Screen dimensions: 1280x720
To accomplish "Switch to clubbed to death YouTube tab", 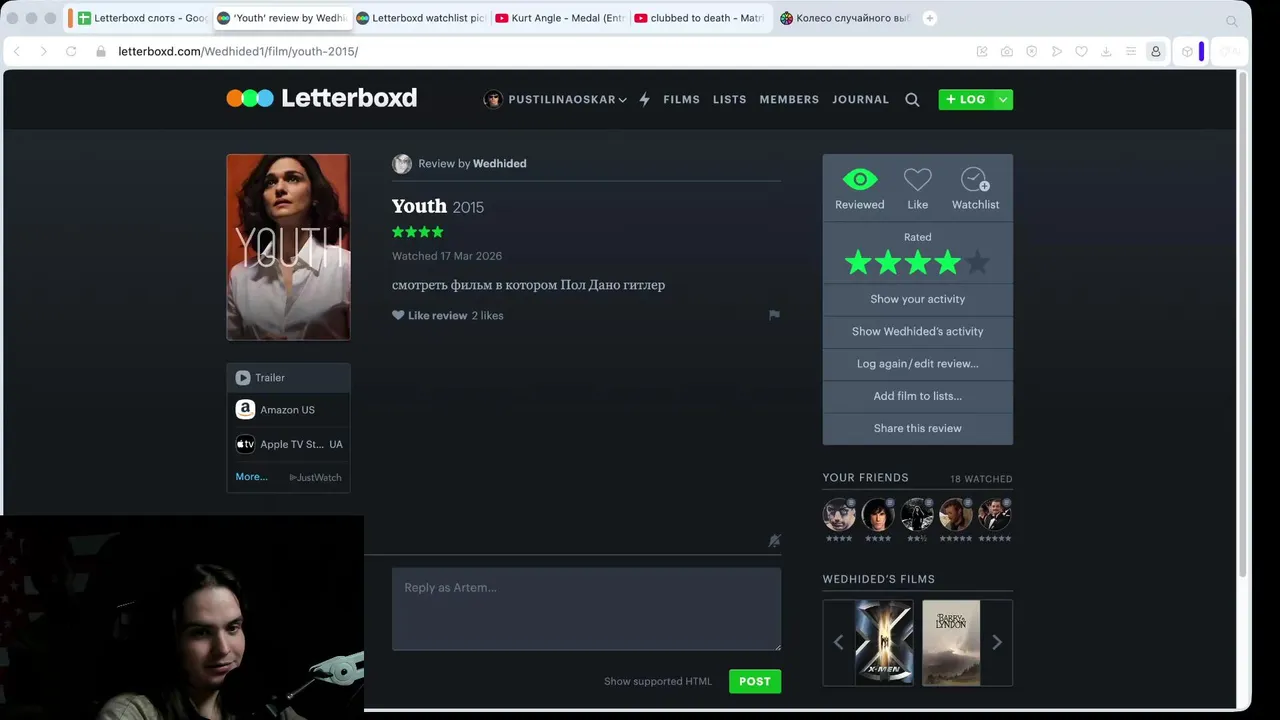I will pyautogui.click(x=700, y=18).
